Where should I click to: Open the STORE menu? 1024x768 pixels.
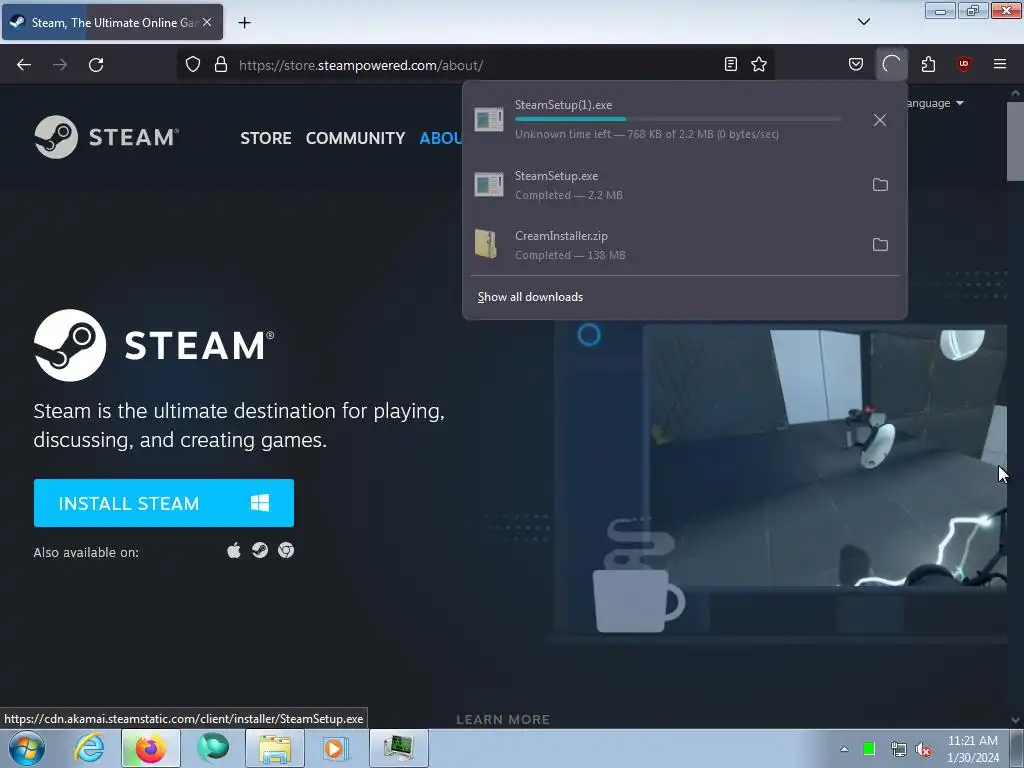(266, 138)
